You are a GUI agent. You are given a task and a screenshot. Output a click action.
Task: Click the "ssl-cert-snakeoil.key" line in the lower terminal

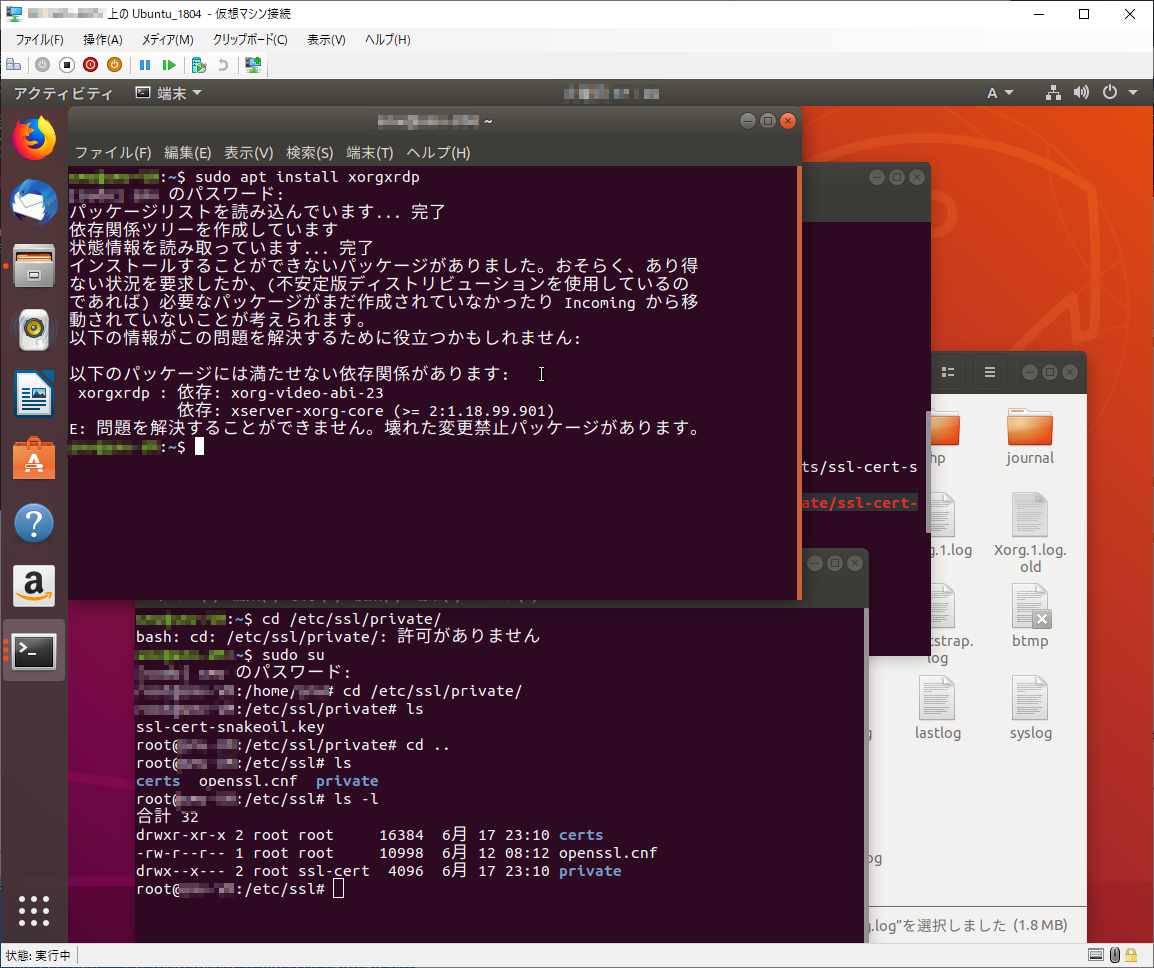(230, 727)
